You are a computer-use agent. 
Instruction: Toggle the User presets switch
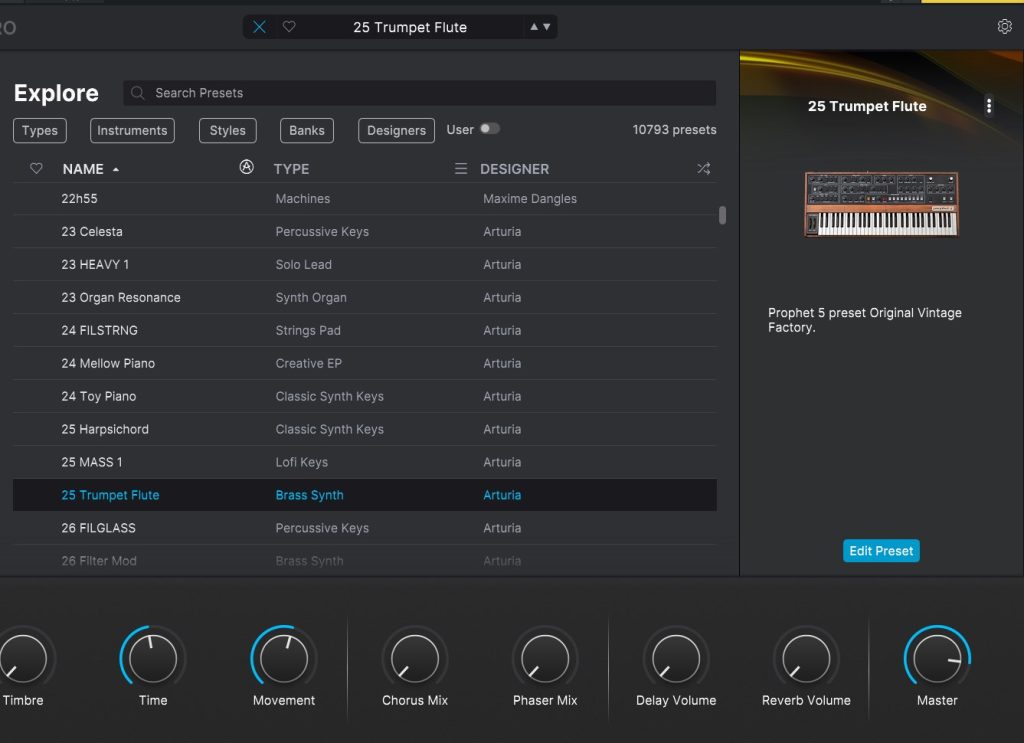tap(489, 129)
